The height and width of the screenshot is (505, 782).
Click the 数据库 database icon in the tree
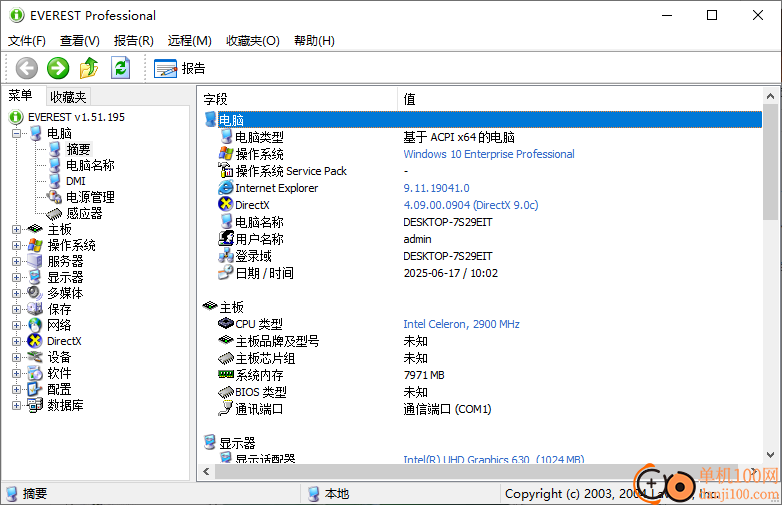[35, 405]
